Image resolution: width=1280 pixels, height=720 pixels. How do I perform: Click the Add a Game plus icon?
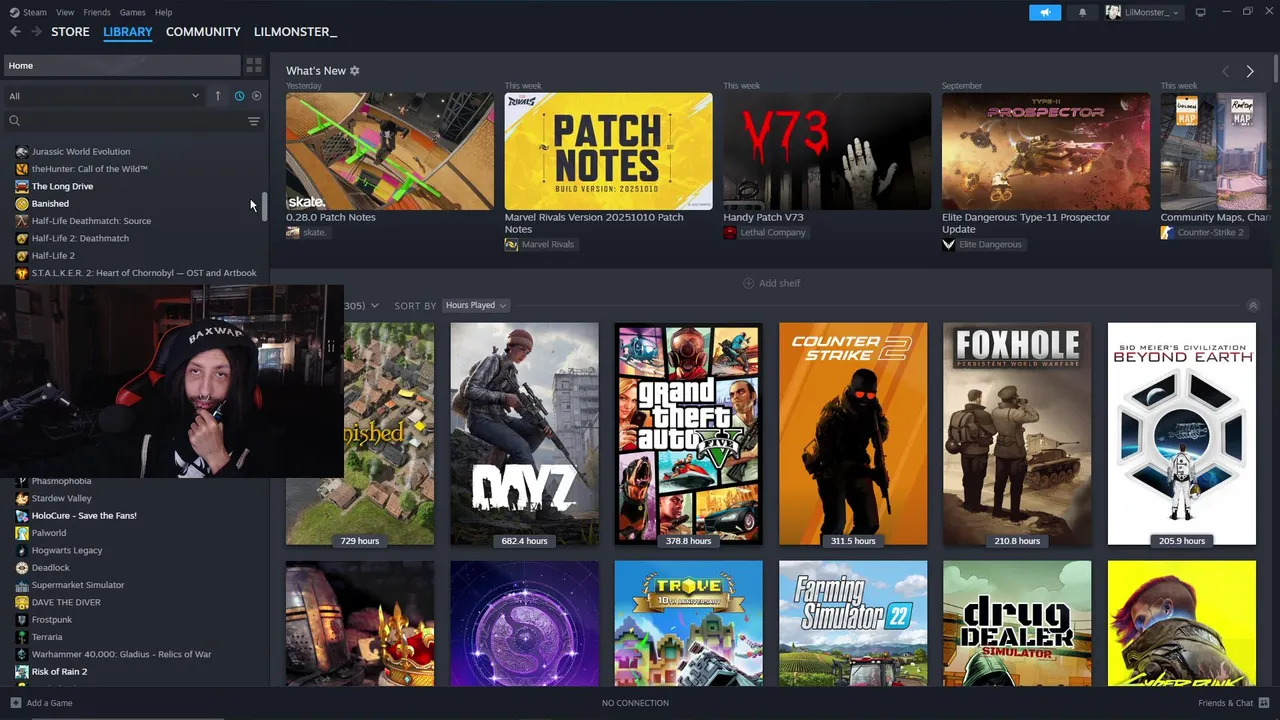pos(15,703)
